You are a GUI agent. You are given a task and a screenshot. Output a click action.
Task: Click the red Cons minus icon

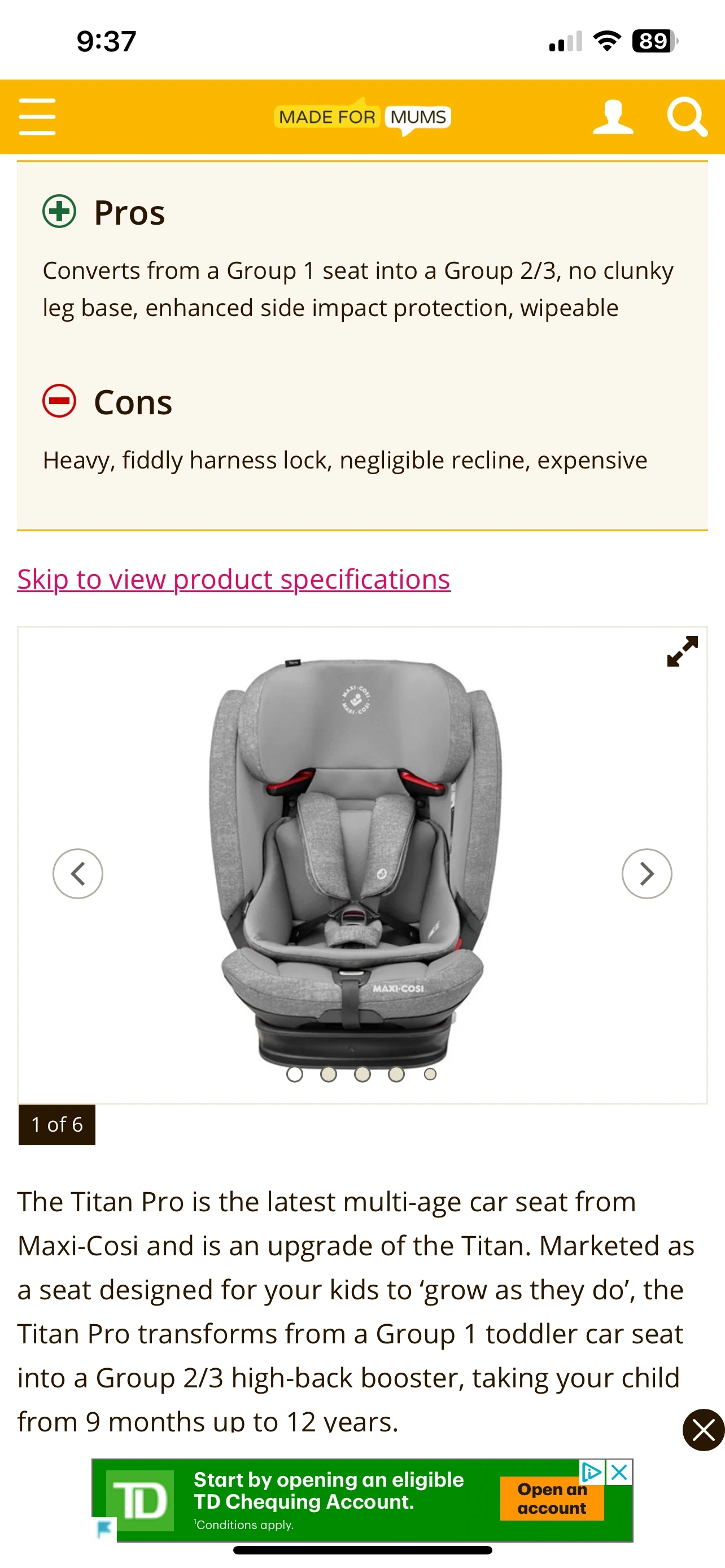59,401
